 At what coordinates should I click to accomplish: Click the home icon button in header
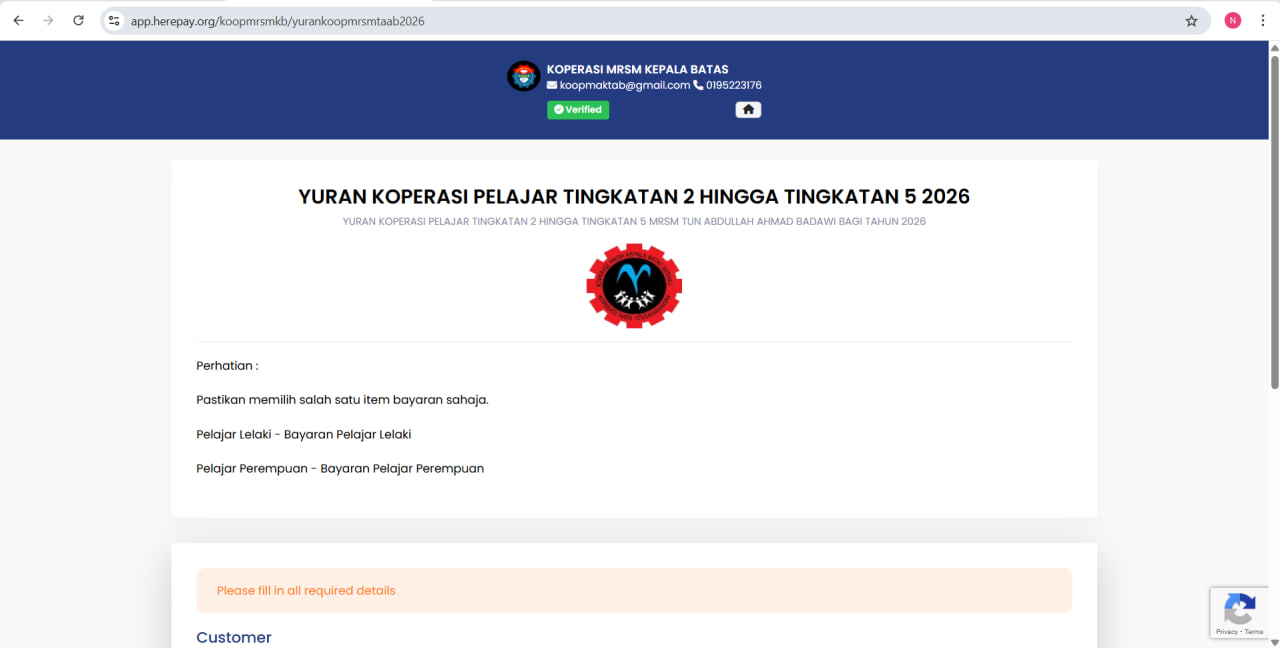click(748, 110)
